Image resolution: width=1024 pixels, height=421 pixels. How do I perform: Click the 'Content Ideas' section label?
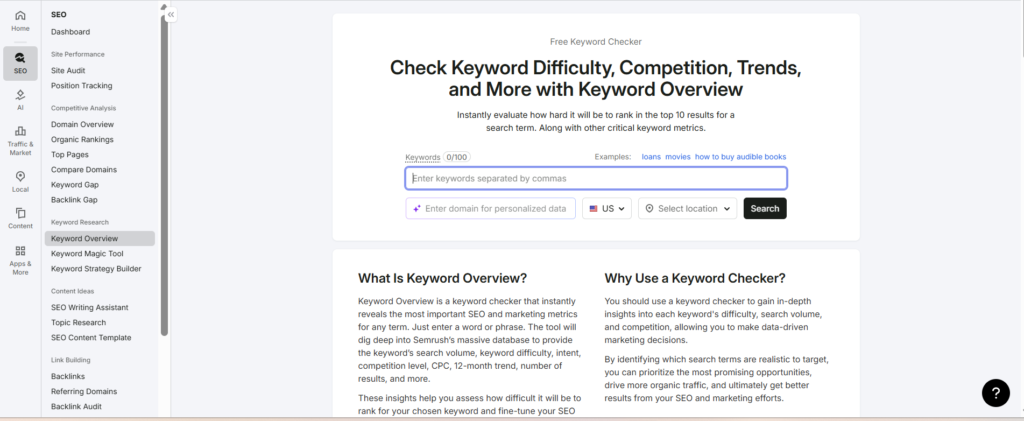[72, 291]
